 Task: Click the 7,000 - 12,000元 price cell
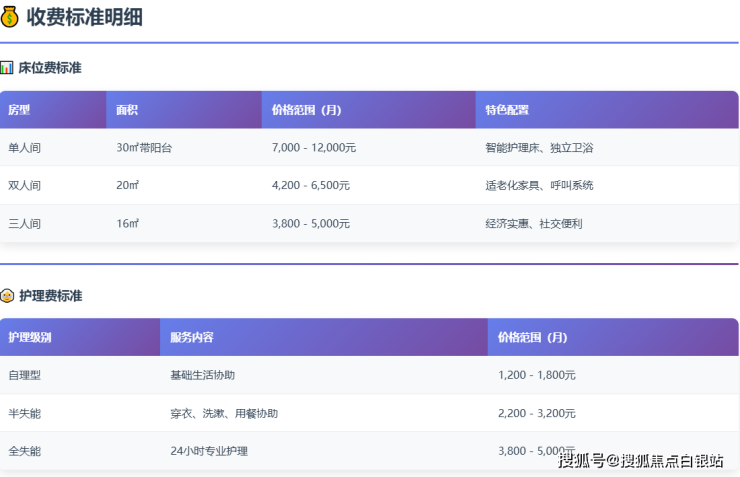click(314, 148)
